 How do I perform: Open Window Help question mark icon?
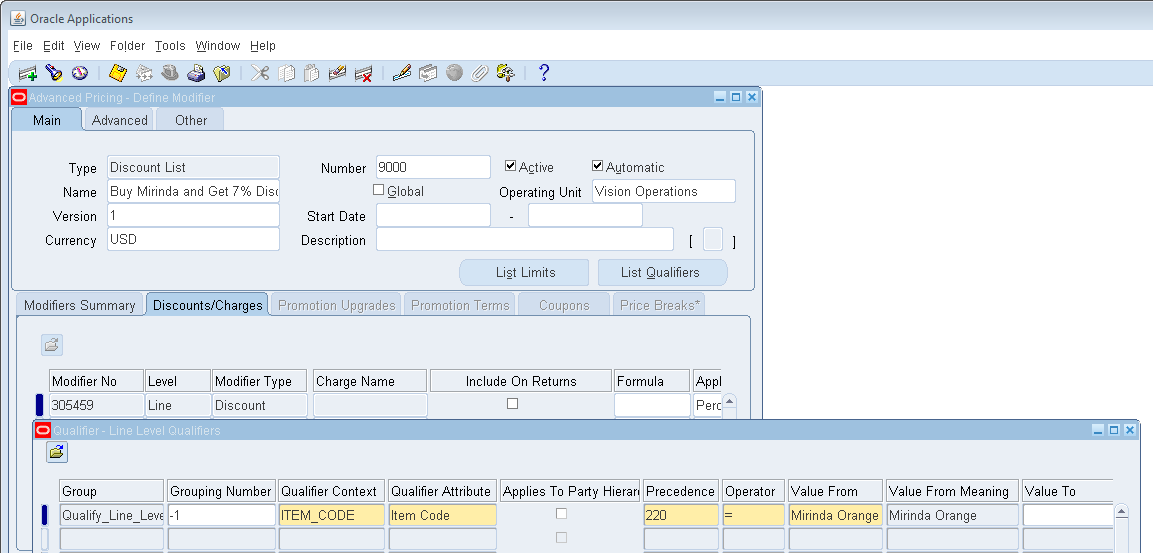(543, 73)
